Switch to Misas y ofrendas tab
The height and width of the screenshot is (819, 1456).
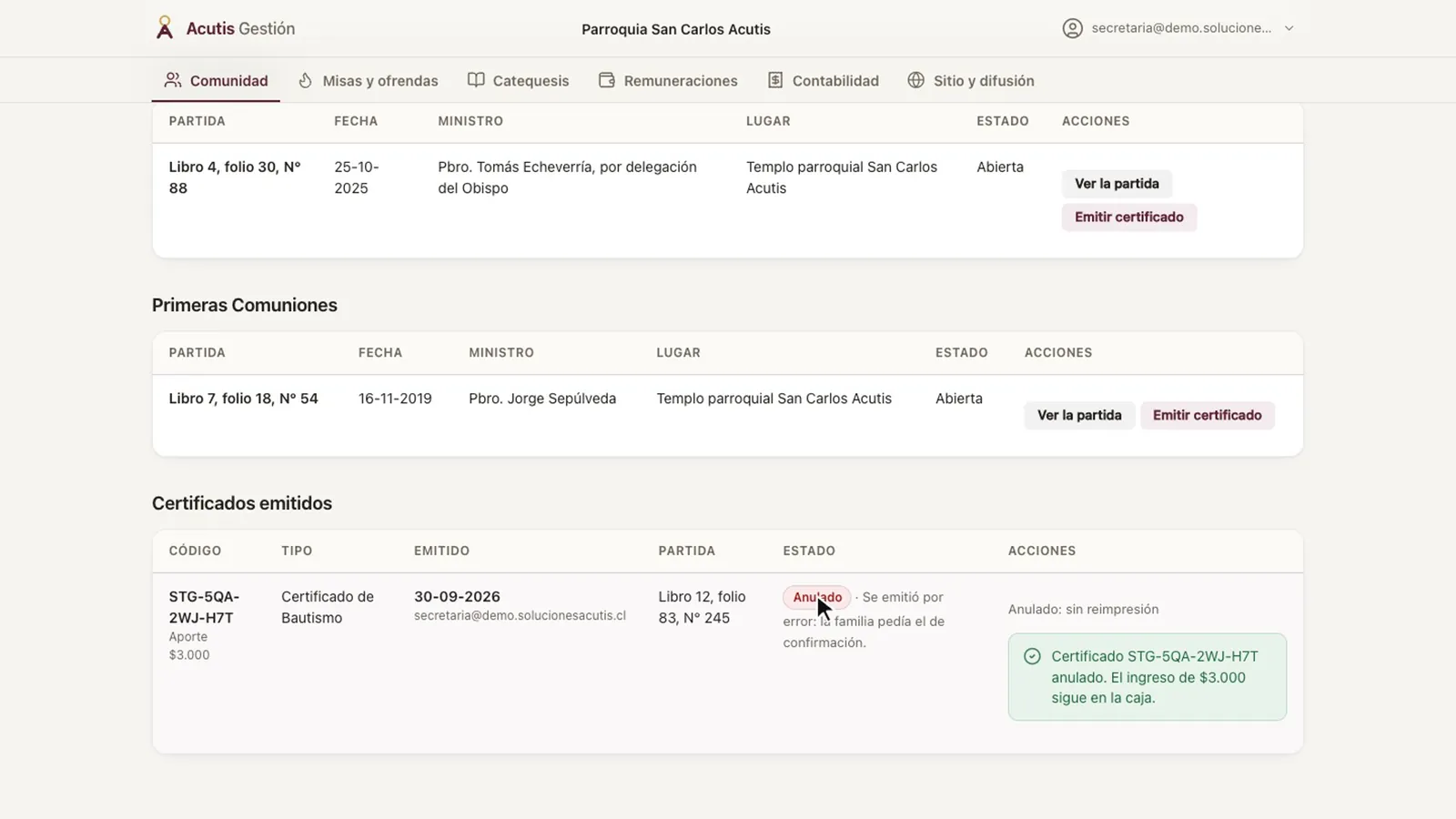369,80
